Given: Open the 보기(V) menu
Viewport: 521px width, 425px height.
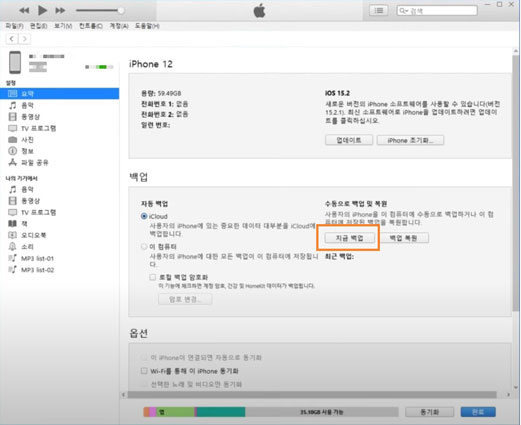Looking at the screenshot, I should click(x=63, y=26).
